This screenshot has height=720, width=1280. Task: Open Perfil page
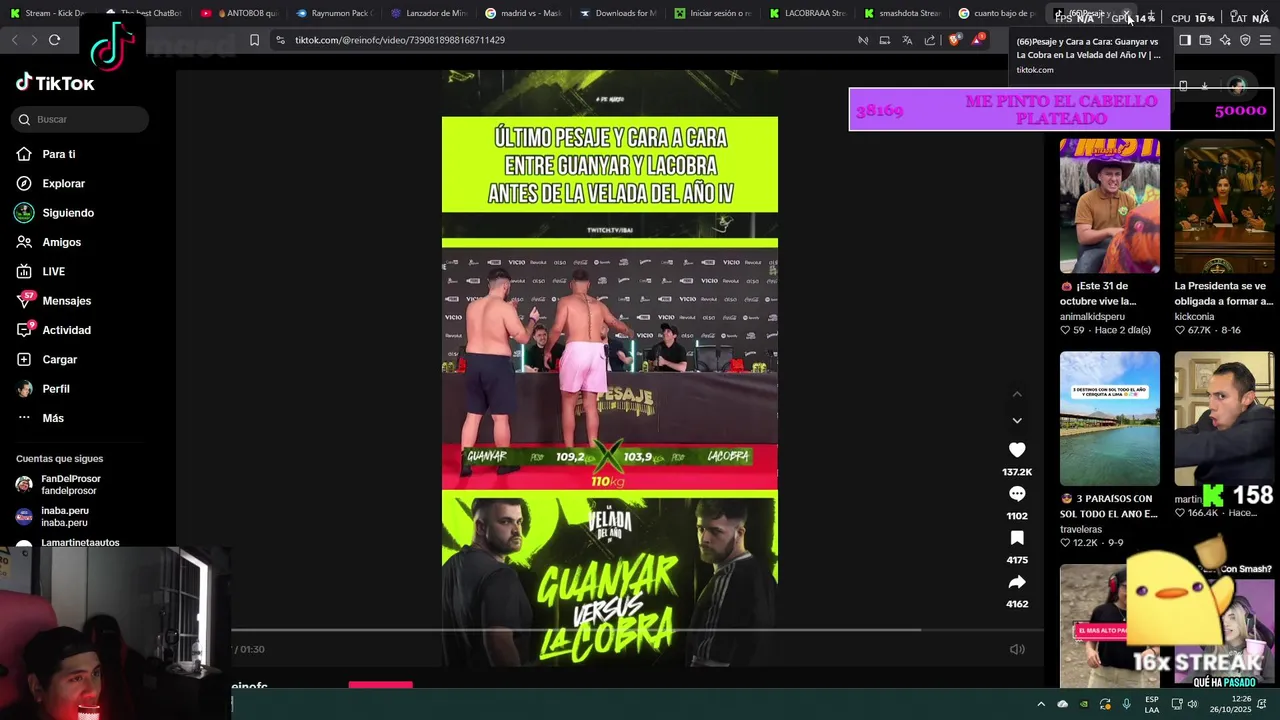(56, 389)
